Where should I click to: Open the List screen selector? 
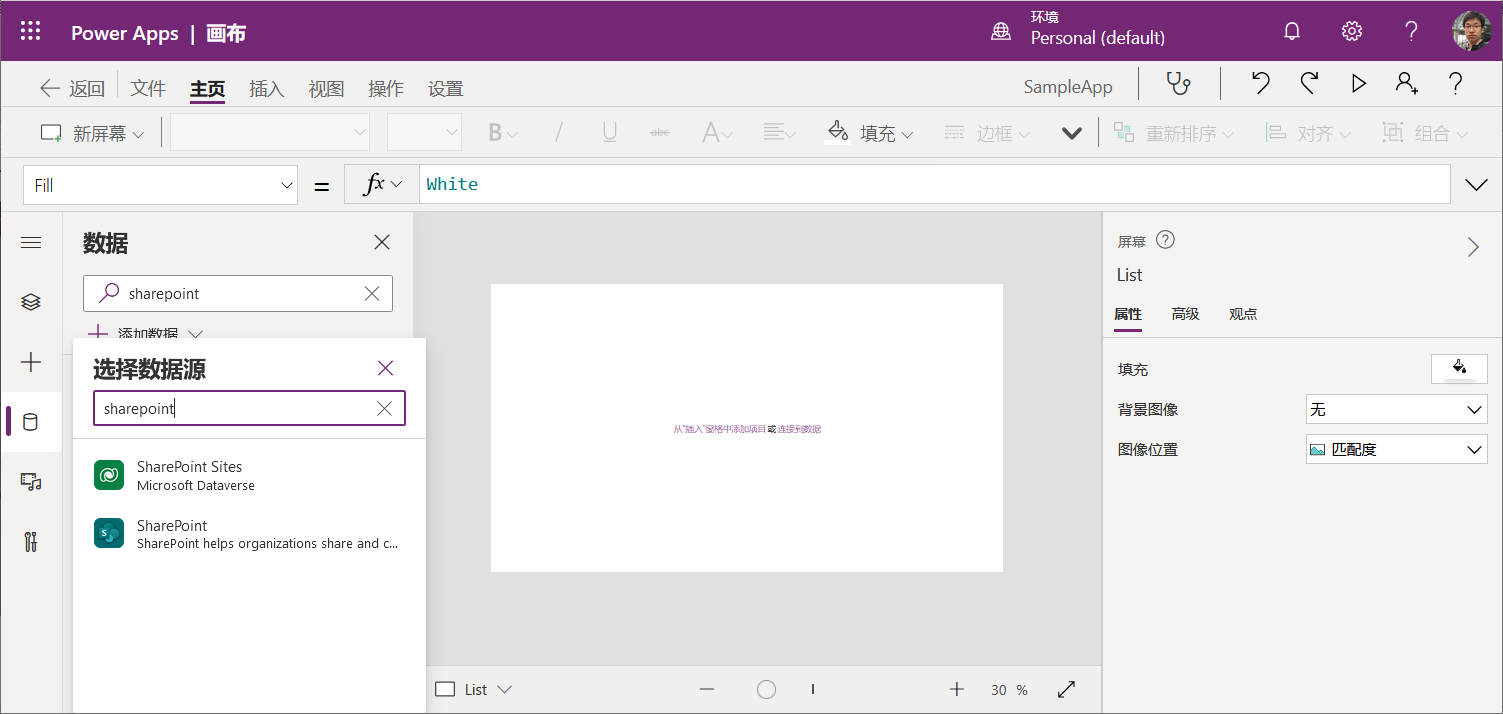[474, 689]
